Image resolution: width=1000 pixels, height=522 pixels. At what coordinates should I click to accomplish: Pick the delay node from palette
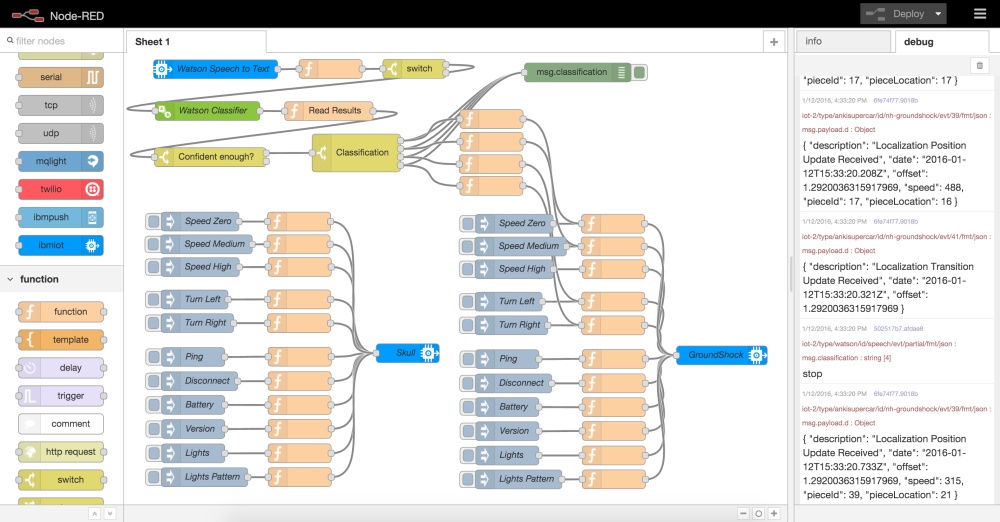point(61,368)
